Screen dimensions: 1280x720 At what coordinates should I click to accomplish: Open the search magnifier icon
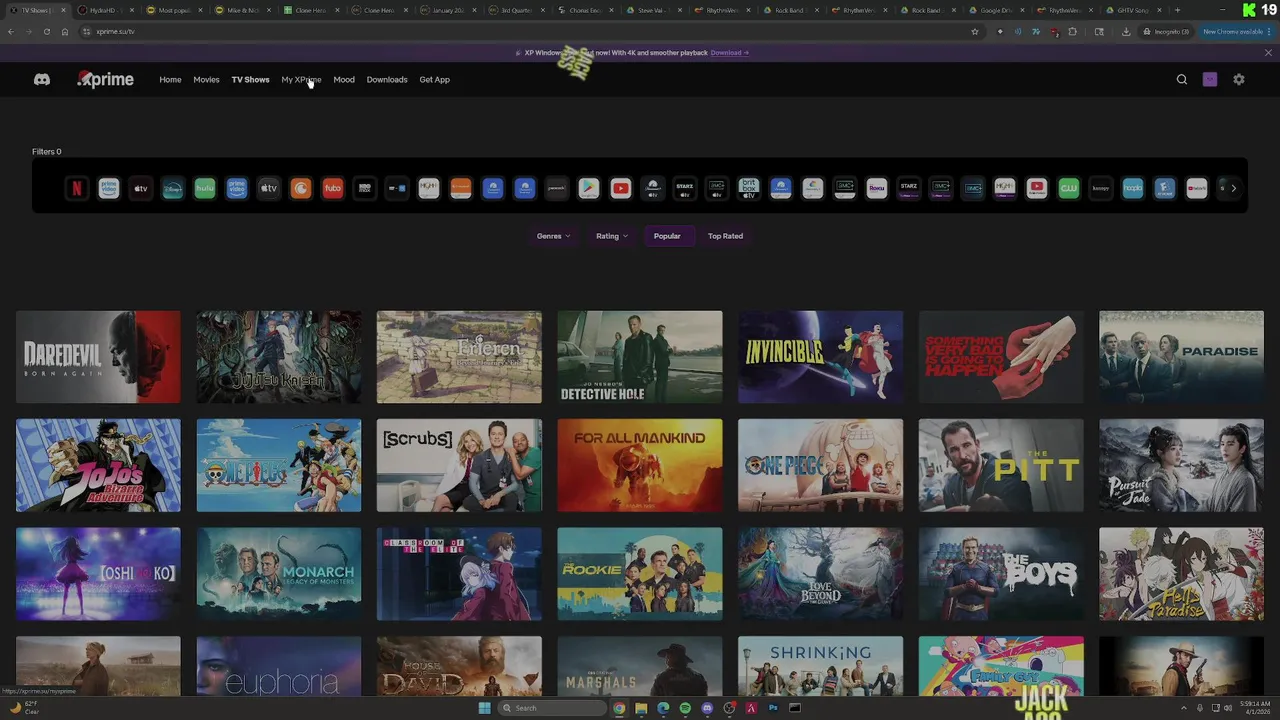tap(1182, 79)
